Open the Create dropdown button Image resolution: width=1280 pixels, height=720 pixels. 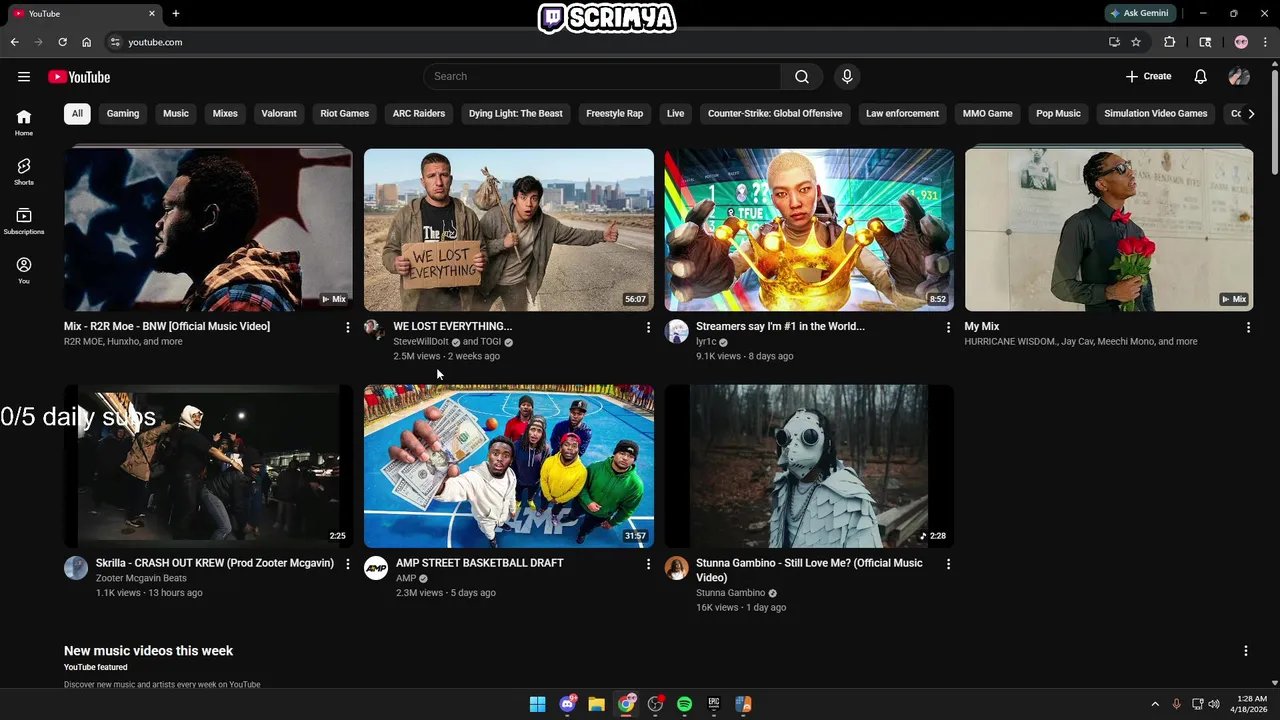[x=1148, y=77]
